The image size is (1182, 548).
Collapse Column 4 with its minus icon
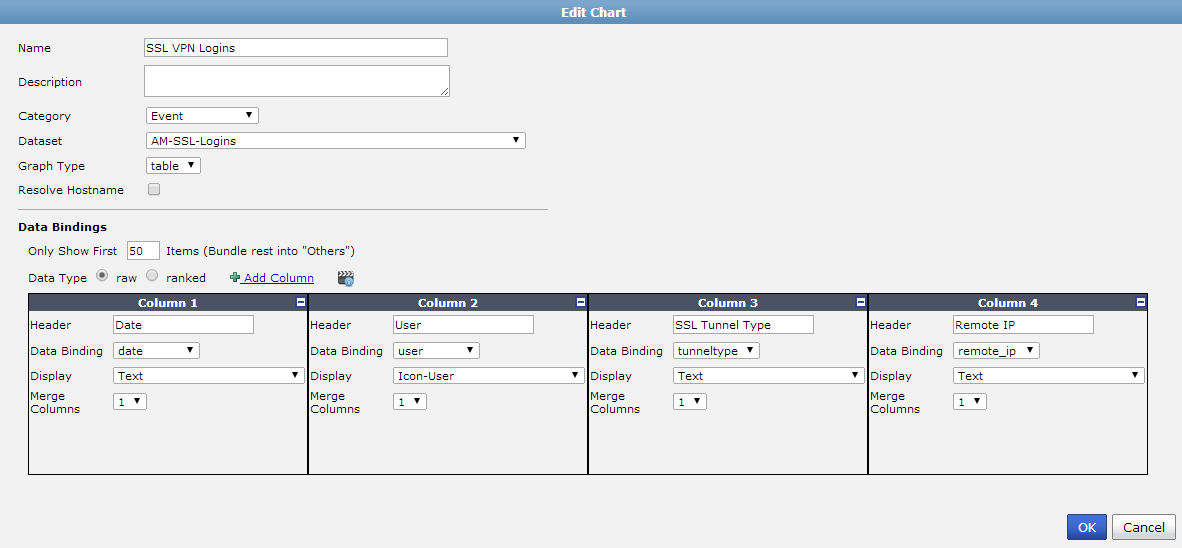click(x=1141, y=302)
